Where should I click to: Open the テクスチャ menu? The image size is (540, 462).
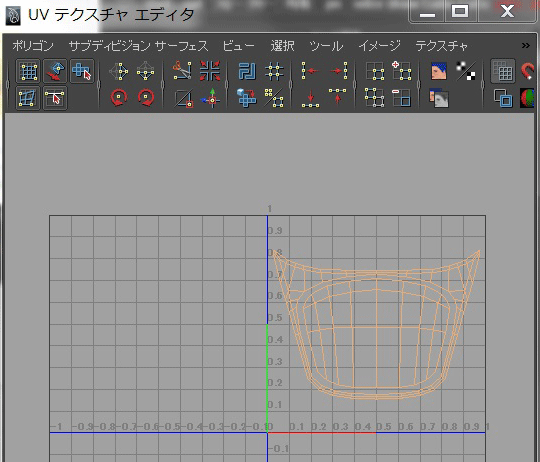[442, 45]
